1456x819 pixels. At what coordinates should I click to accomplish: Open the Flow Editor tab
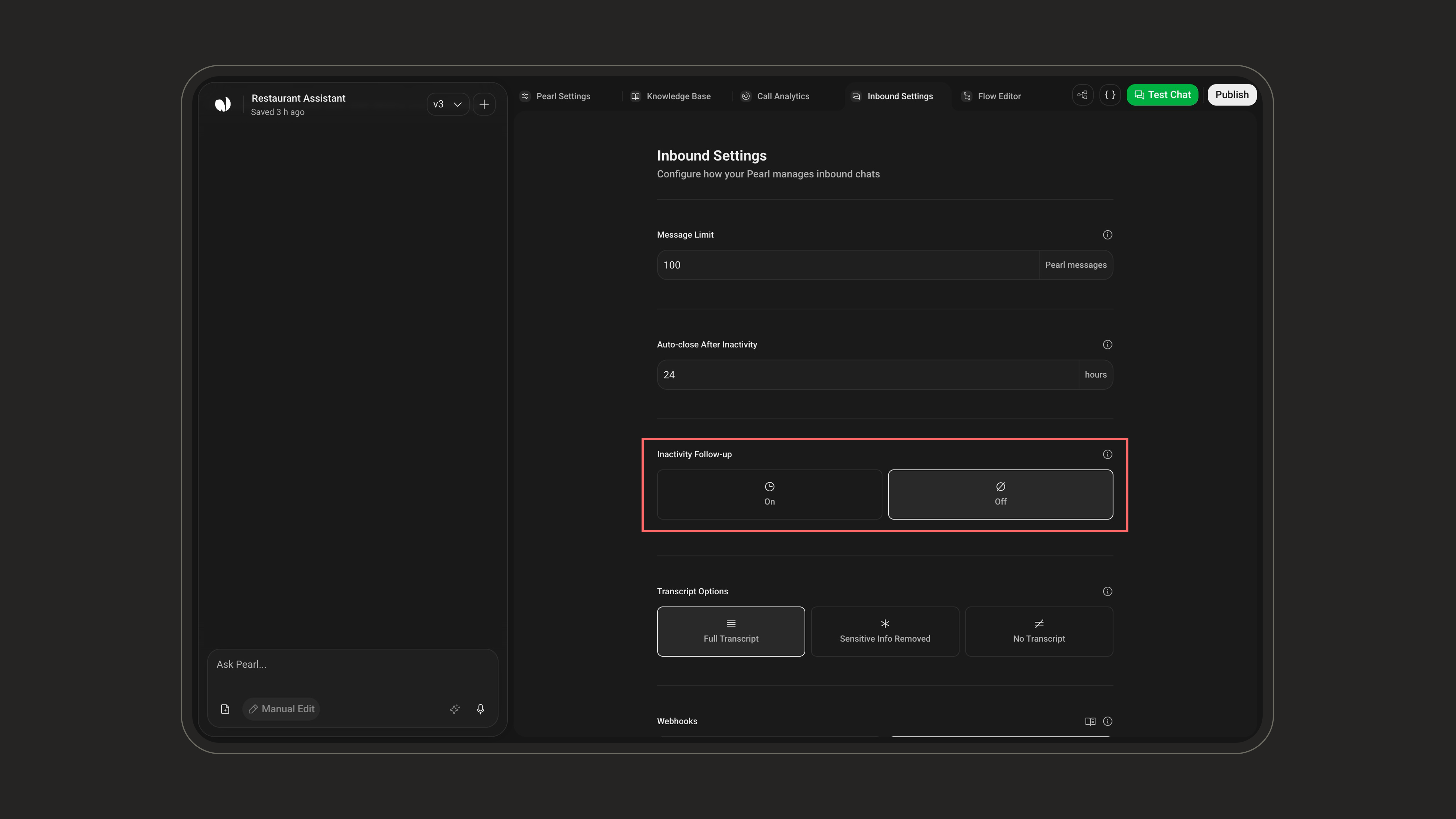tap(992, 96)
